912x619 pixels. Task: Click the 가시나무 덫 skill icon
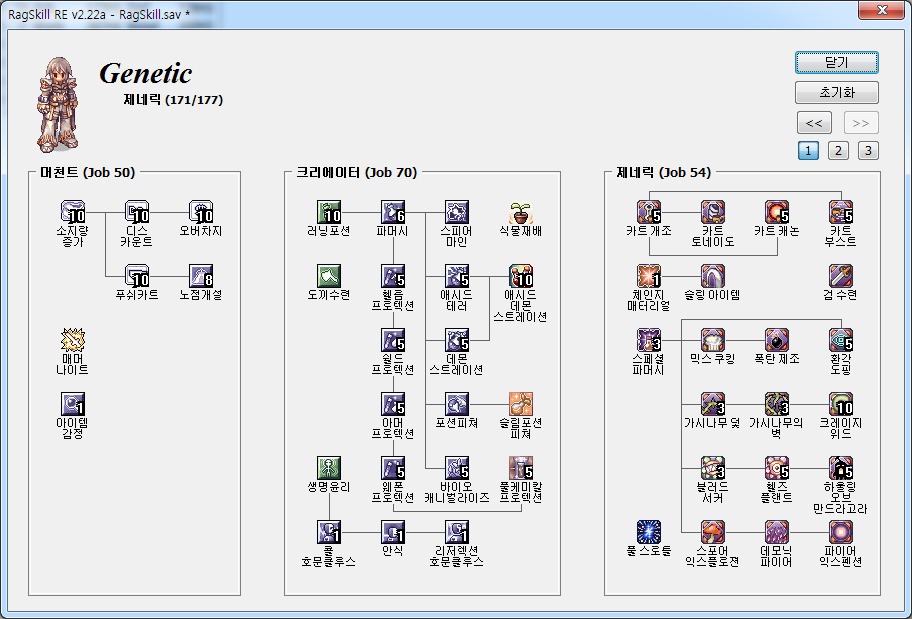[712, 404]
